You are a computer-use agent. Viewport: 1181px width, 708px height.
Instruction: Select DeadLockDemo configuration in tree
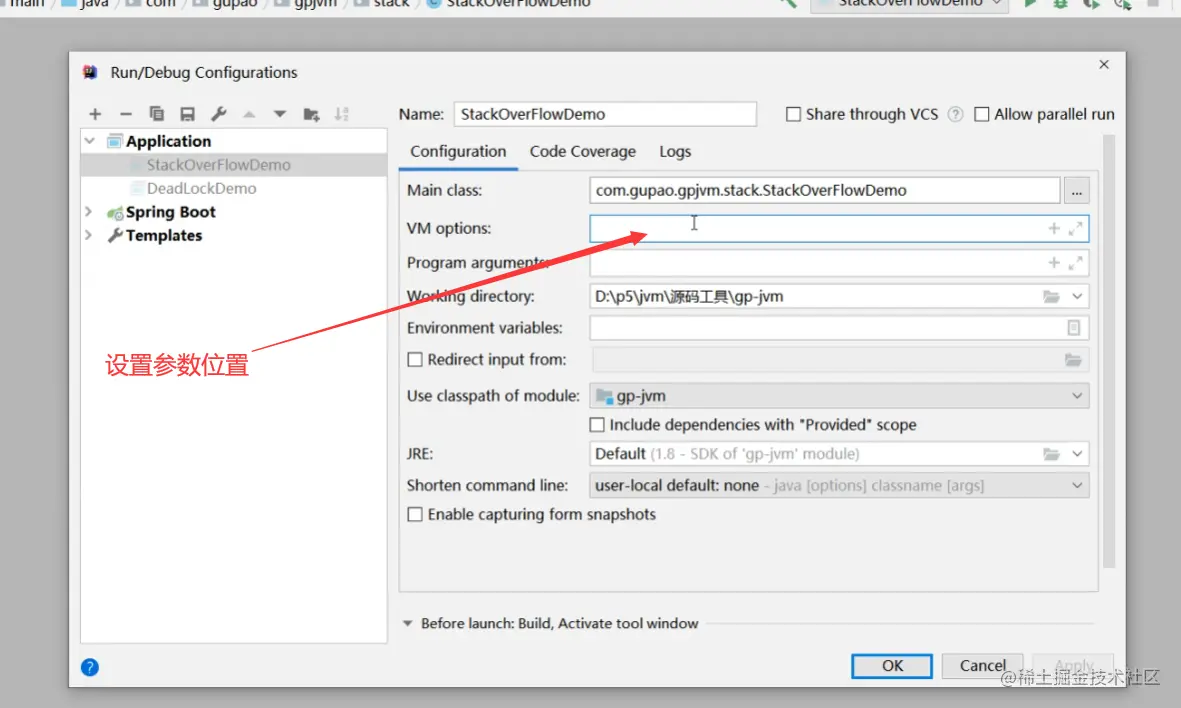[x=201, y=188]
